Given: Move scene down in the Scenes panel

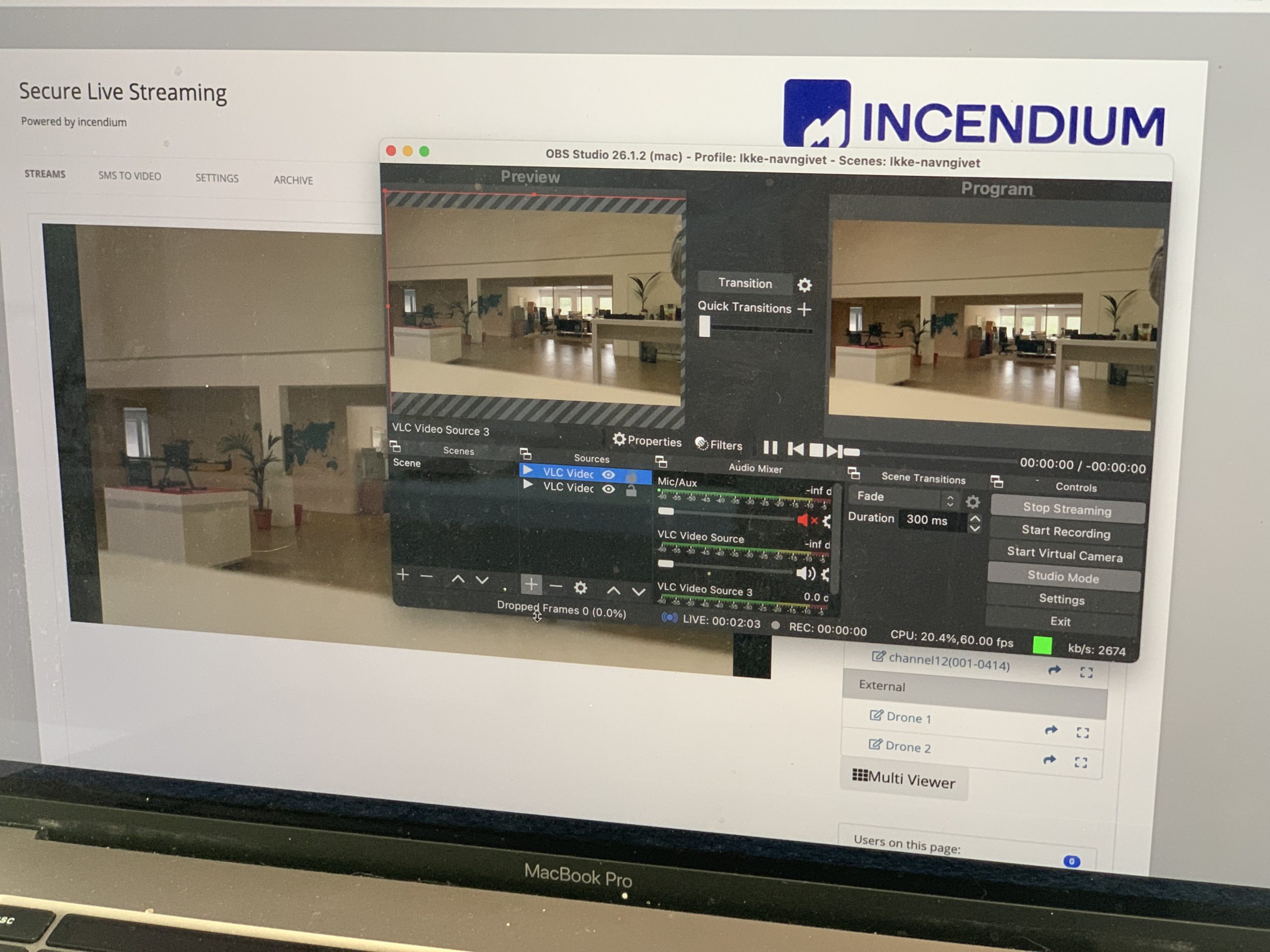Looking at the screenshot, I should click(x=482, y=580).
